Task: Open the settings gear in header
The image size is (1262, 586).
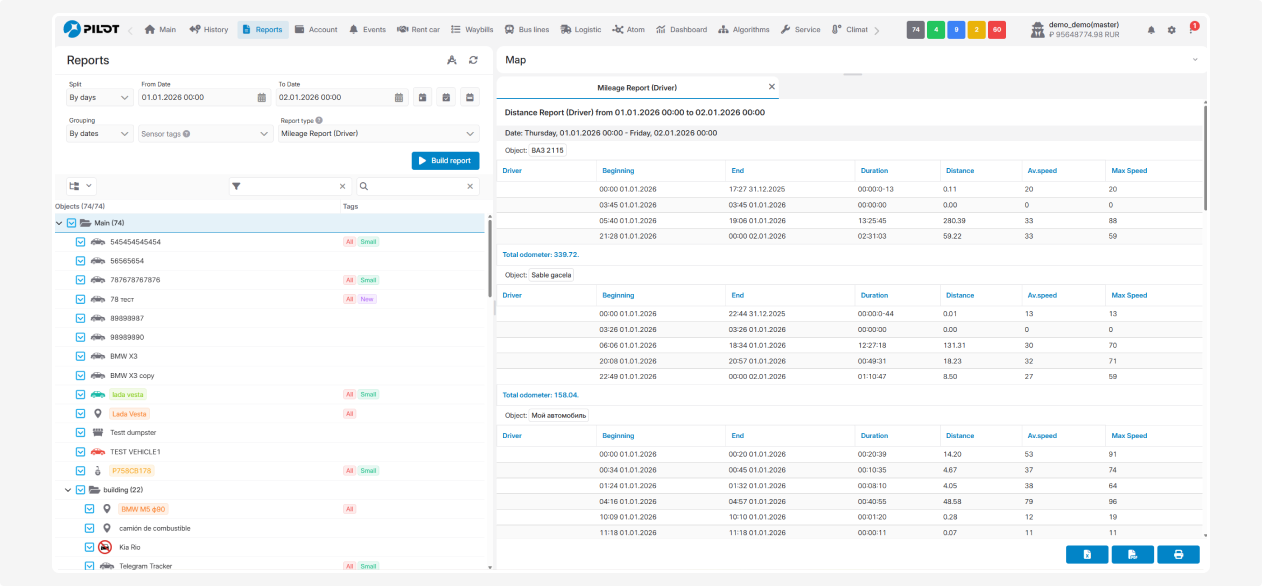Action: pos(1172,30)
